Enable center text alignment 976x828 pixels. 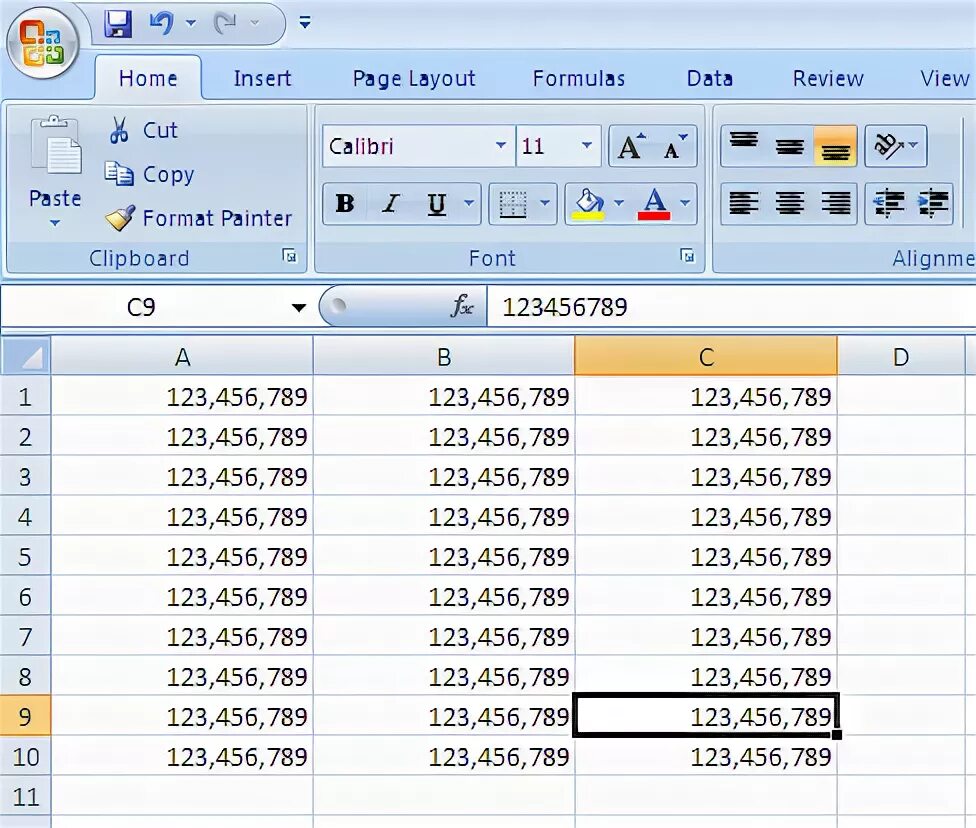[789, 203]
